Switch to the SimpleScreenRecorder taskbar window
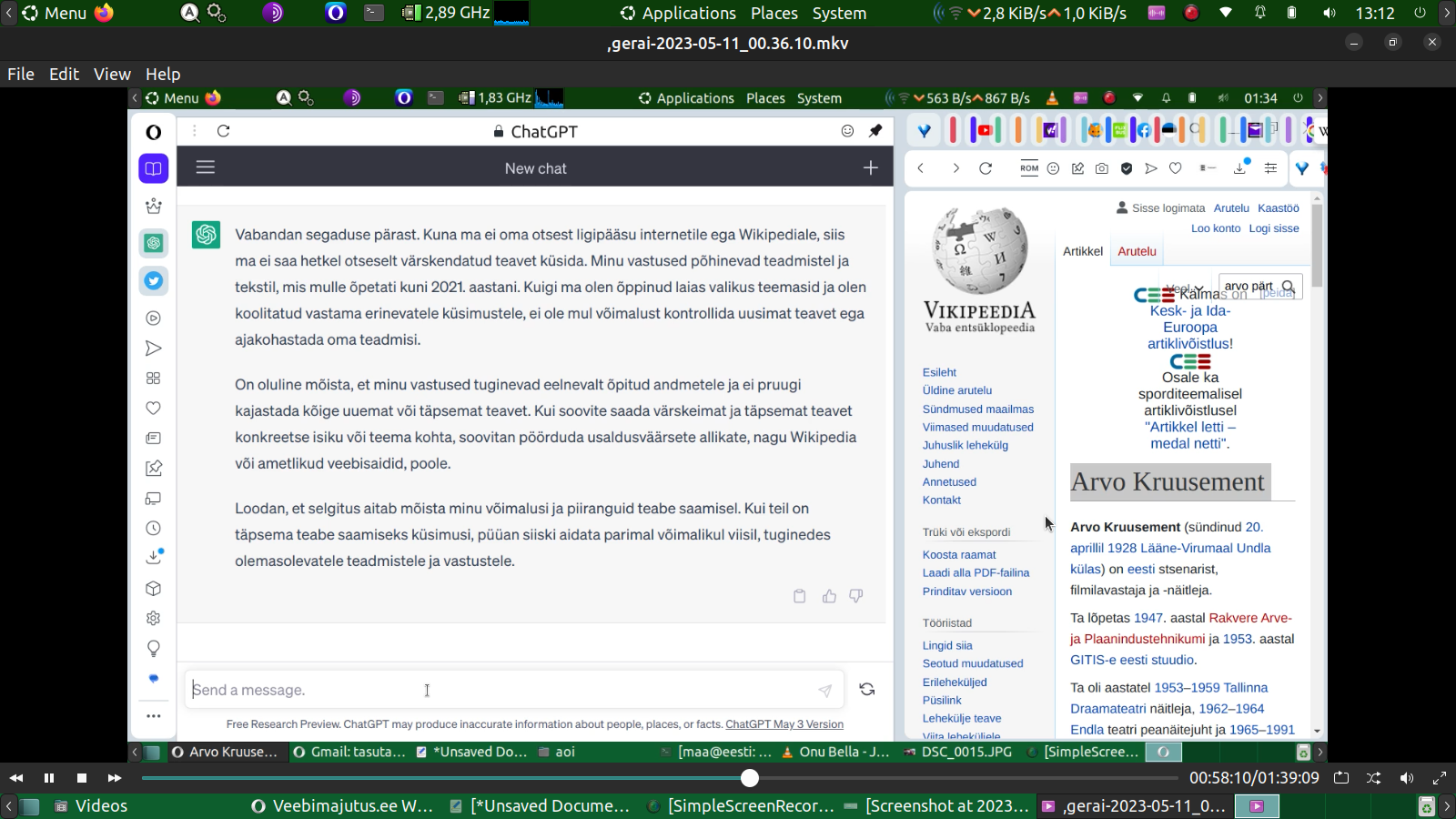Image resolution: width=1456 pixels, height=819 pixels. [x=741, y=806]
